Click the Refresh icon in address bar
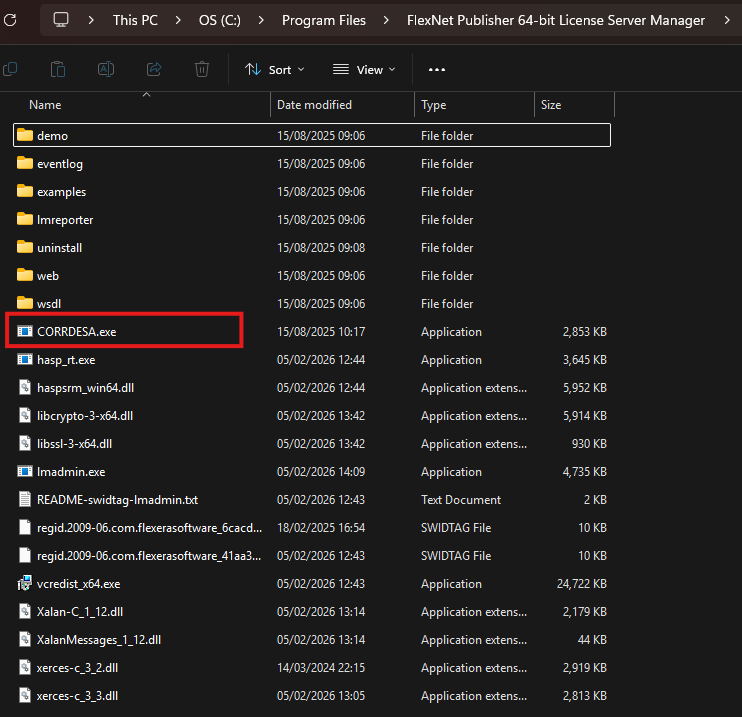 [10, 20]
